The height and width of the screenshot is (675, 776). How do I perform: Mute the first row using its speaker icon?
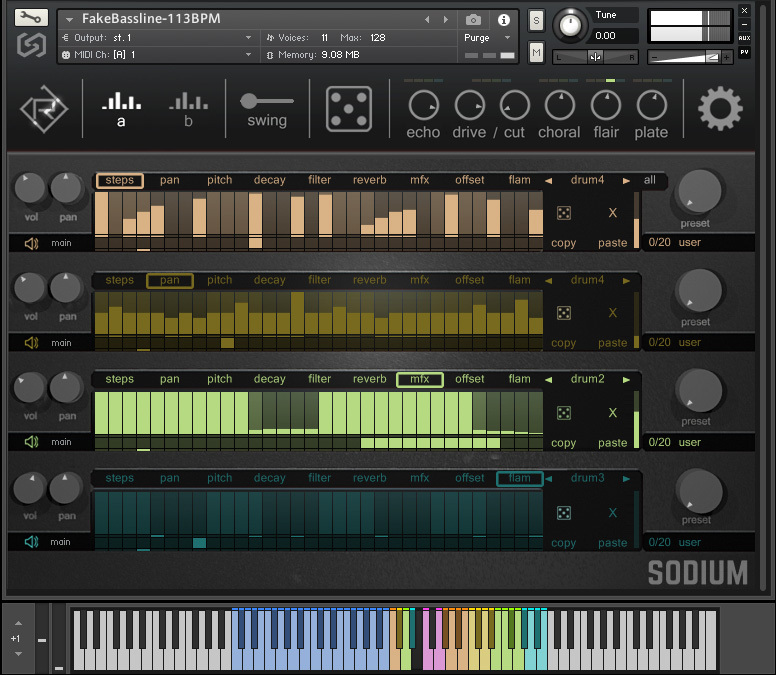32,243
